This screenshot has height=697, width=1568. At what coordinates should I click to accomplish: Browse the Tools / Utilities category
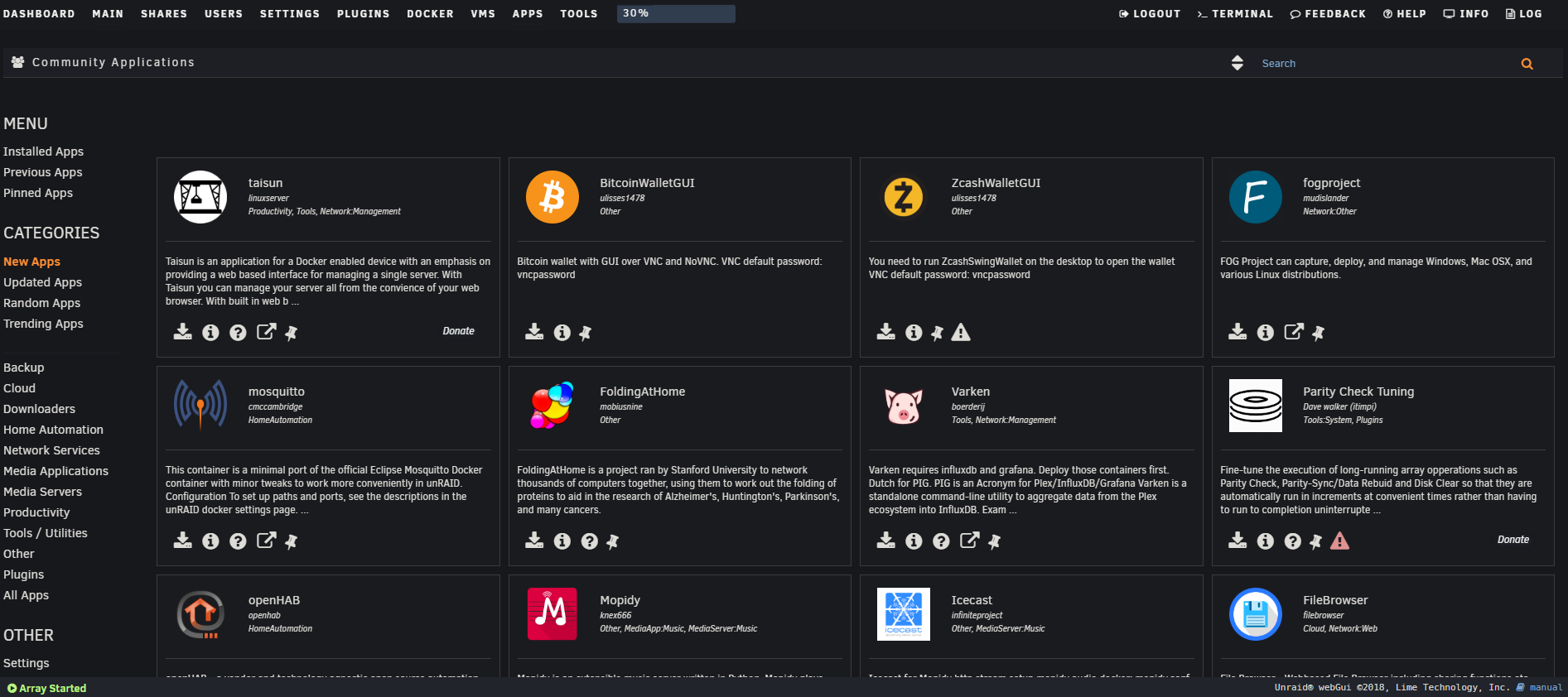point(45,533)
